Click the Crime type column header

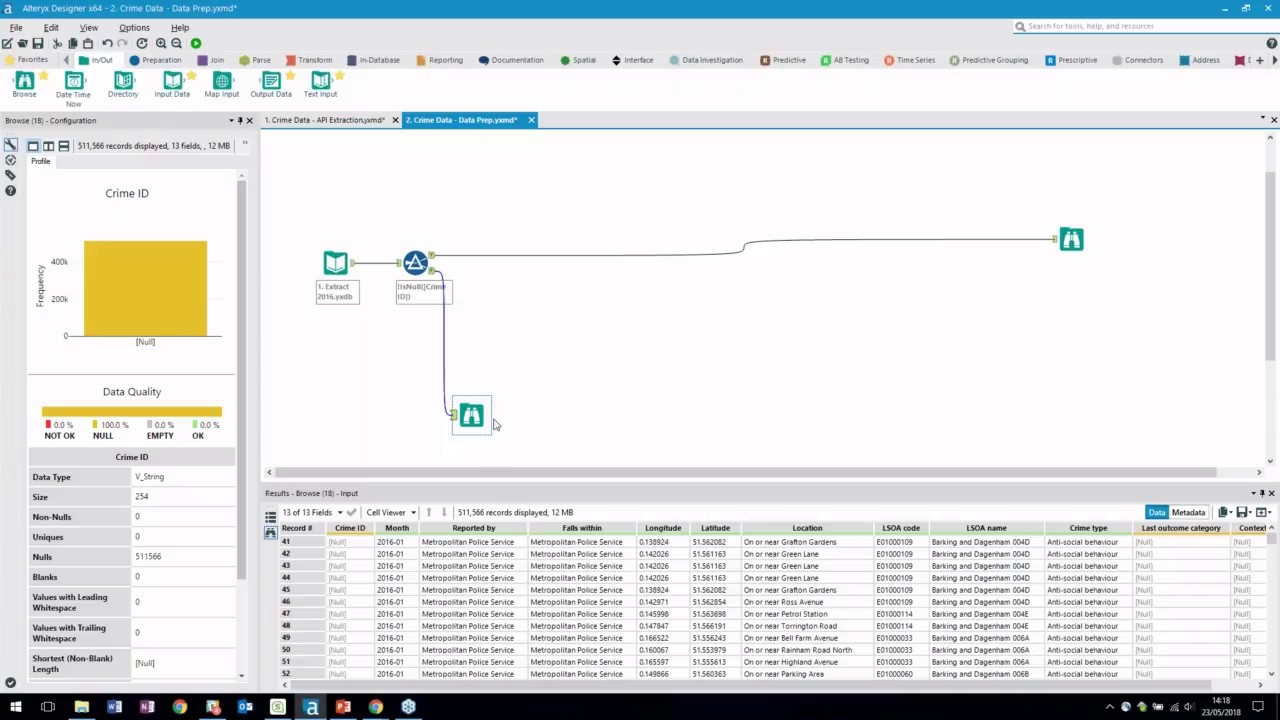(x=1088, y=528)
